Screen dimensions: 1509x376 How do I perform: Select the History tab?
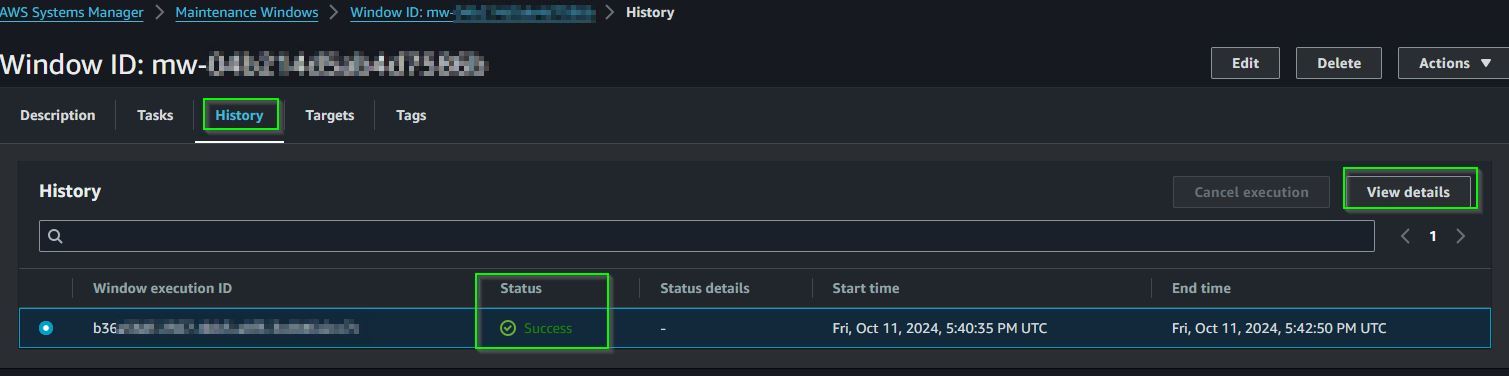(x=239, y=115)
